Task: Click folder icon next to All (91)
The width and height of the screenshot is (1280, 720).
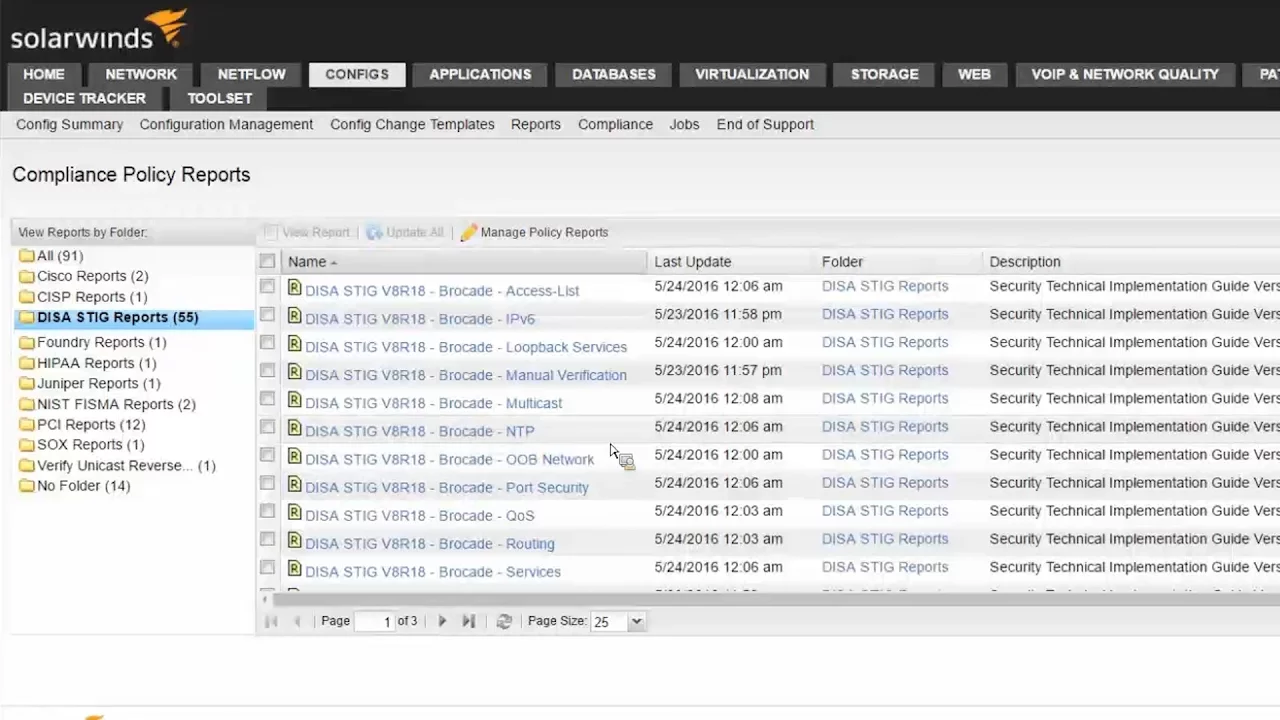Action: [x=27, y=256]
